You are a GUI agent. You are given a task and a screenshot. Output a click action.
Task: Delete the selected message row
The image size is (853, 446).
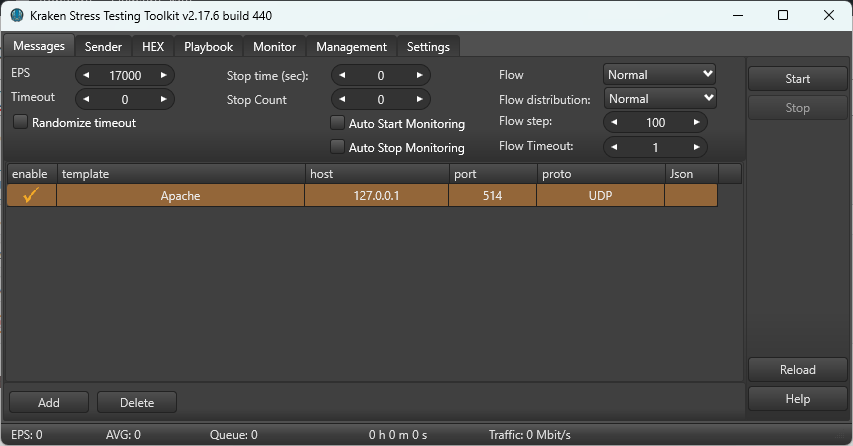coord(137,402)
